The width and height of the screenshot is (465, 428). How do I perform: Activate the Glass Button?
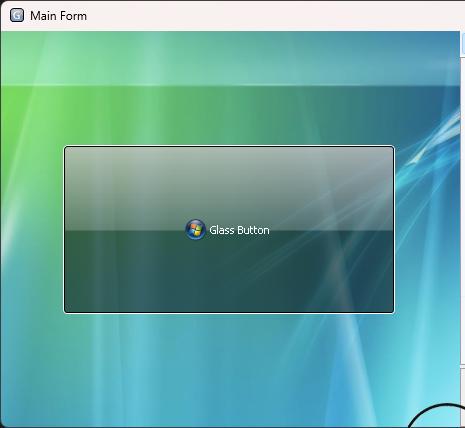229,229
